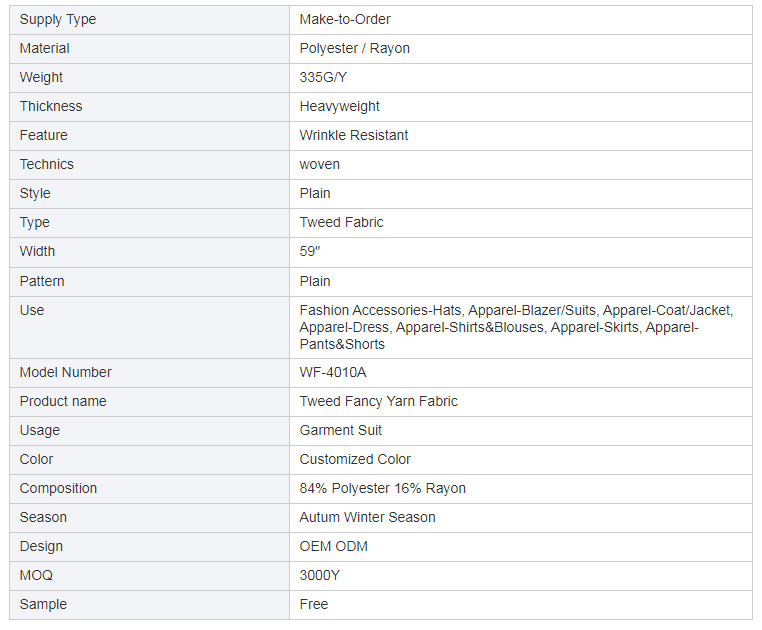Viewport: 762px width, 630px height.
Task: Click the Tweed Fancy Yarn Fabric name
Action: pyautogui.click(x=378, y=402)
